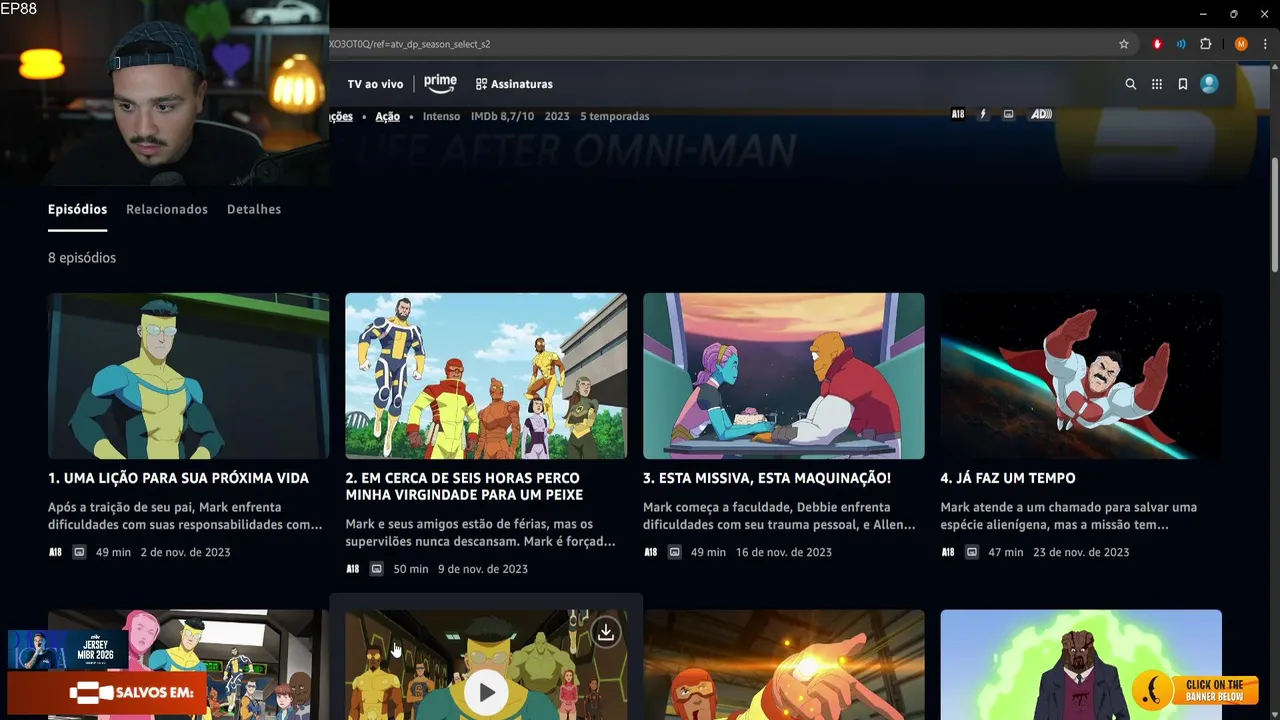Click subtitles icon under episode 2

[376, 569]
